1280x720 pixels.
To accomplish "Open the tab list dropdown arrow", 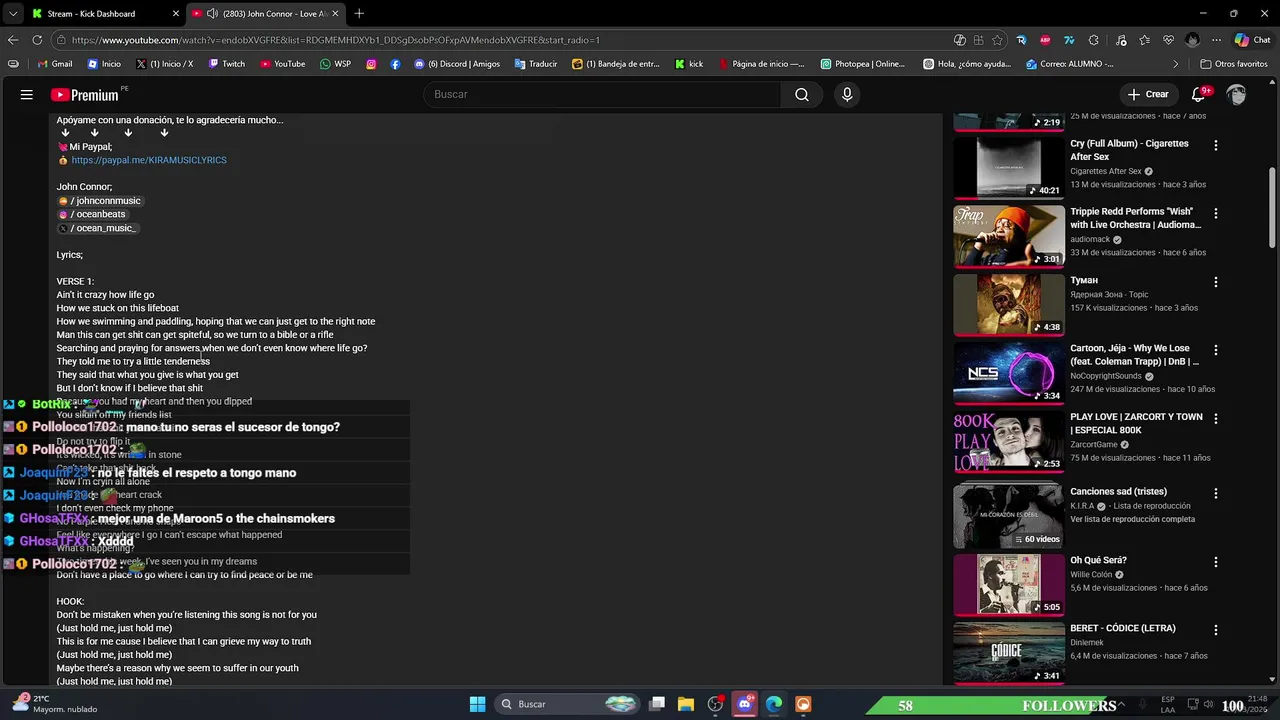I will click(x=12, y=13).
